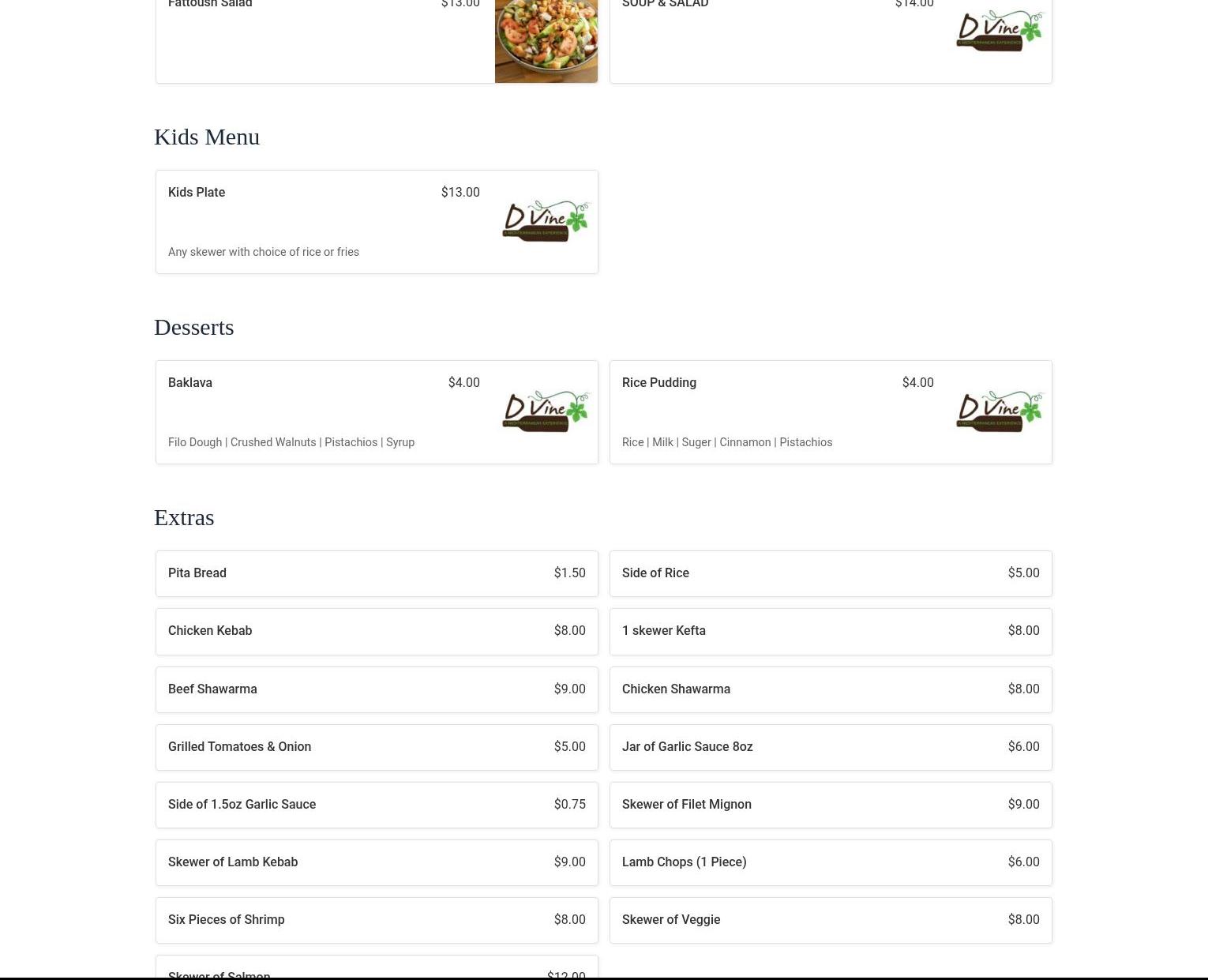Open the D'Vine logo image beside Rice Pudding
This screenshot has height=980, width=1208.
[x=1000, y=411]
